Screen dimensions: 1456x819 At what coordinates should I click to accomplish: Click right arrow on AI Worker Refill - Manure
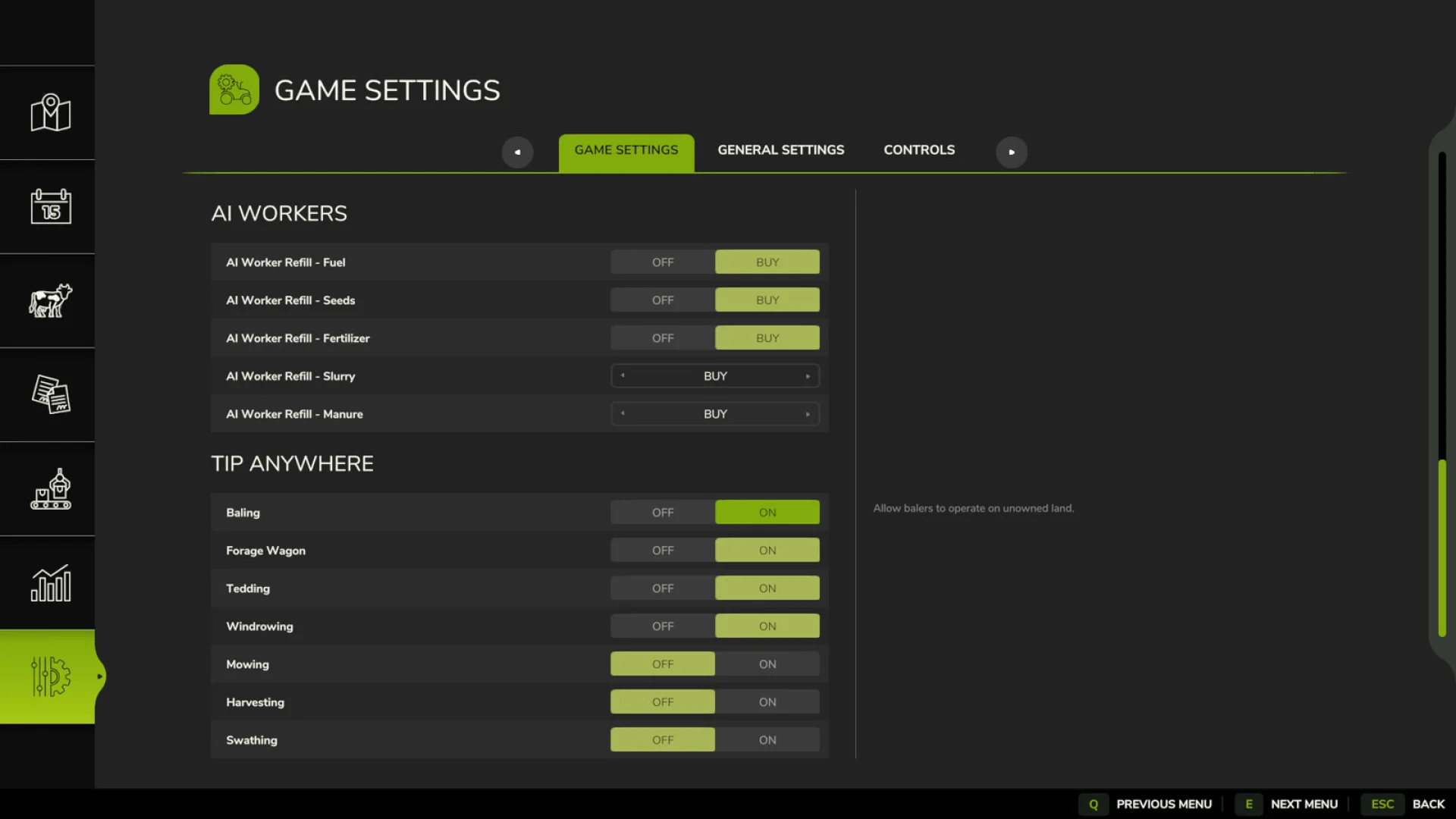point(808,413)
